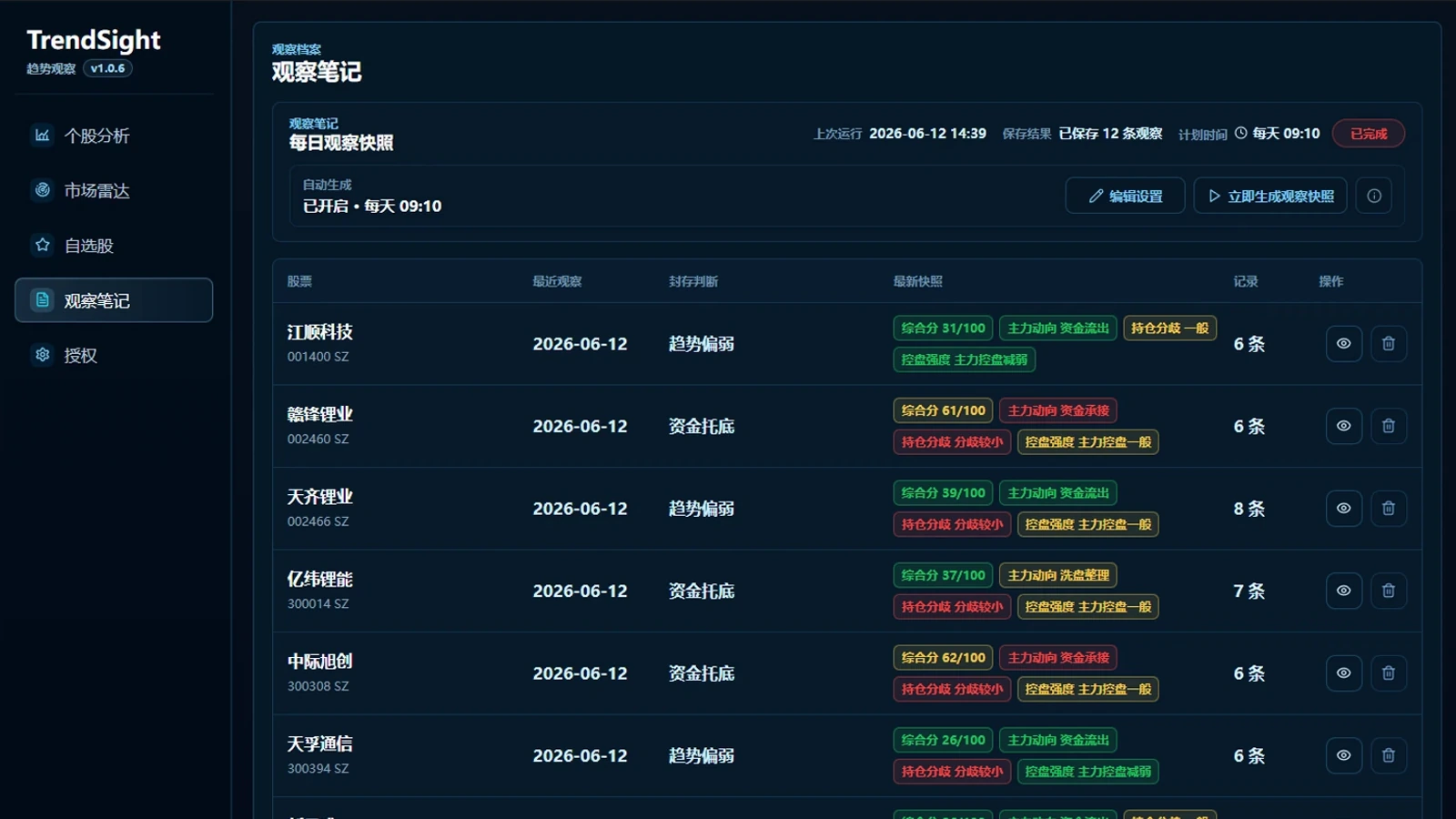Click stock name 亿纬锂能
The height and width of the screenshot is (819, 1456).
click(320, 579)
